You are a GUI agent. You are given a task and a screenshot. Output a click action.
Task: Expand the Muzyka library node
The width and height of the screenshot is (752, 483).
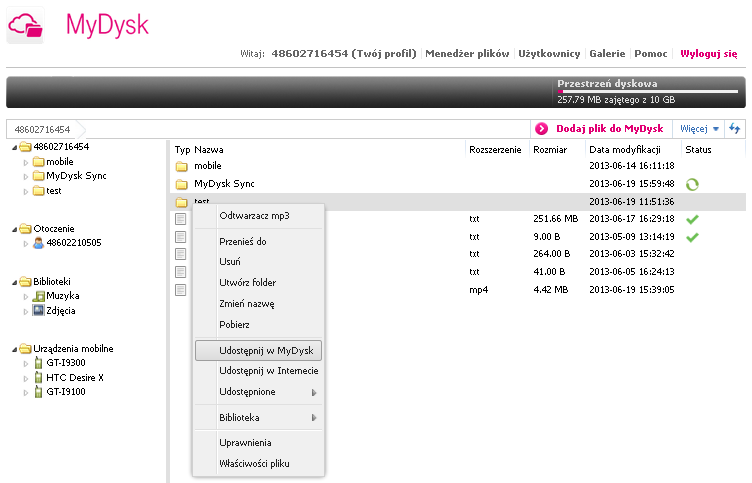[26, 297]
